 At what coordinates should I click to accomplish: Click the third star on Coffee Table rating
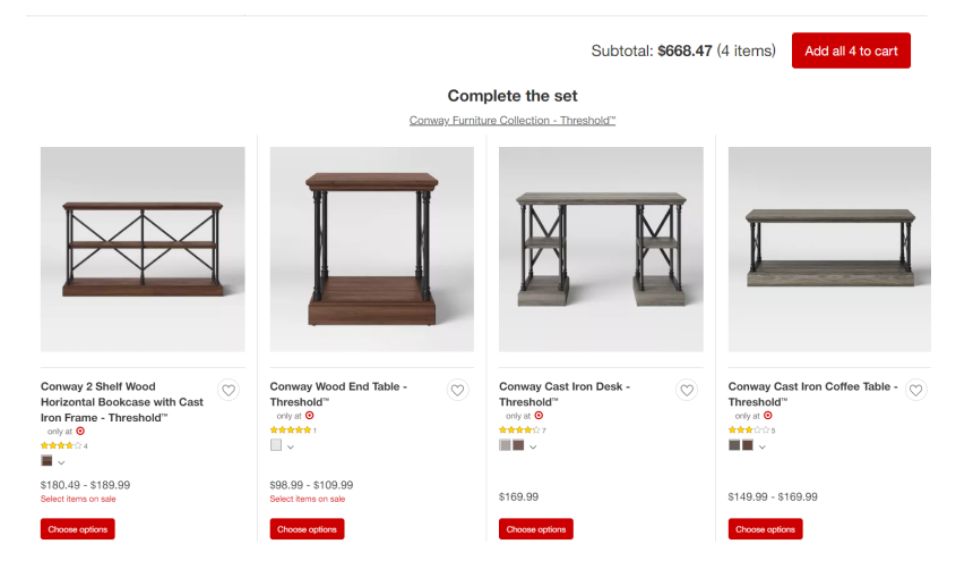748,430
